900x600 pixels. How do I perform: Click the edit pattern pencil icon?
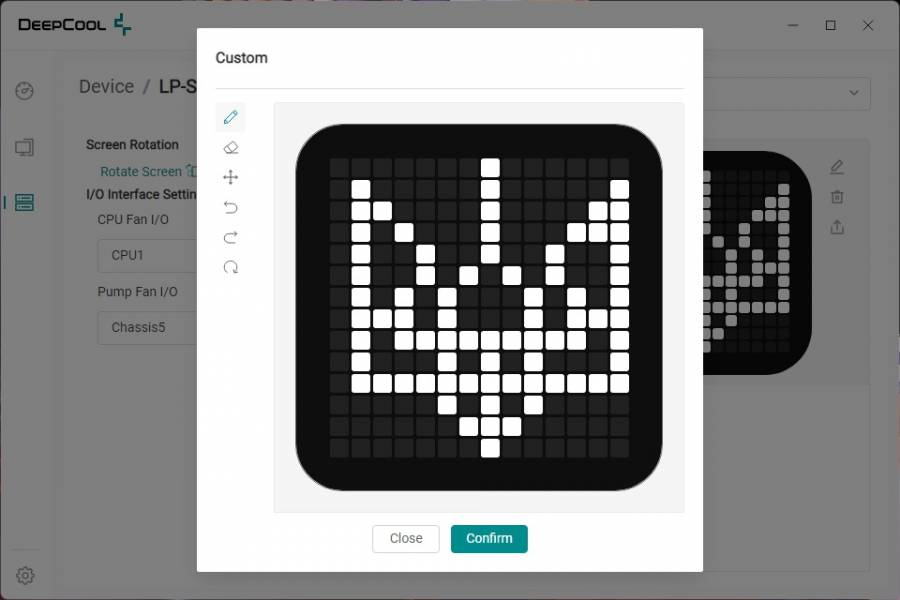coord(837,167)
